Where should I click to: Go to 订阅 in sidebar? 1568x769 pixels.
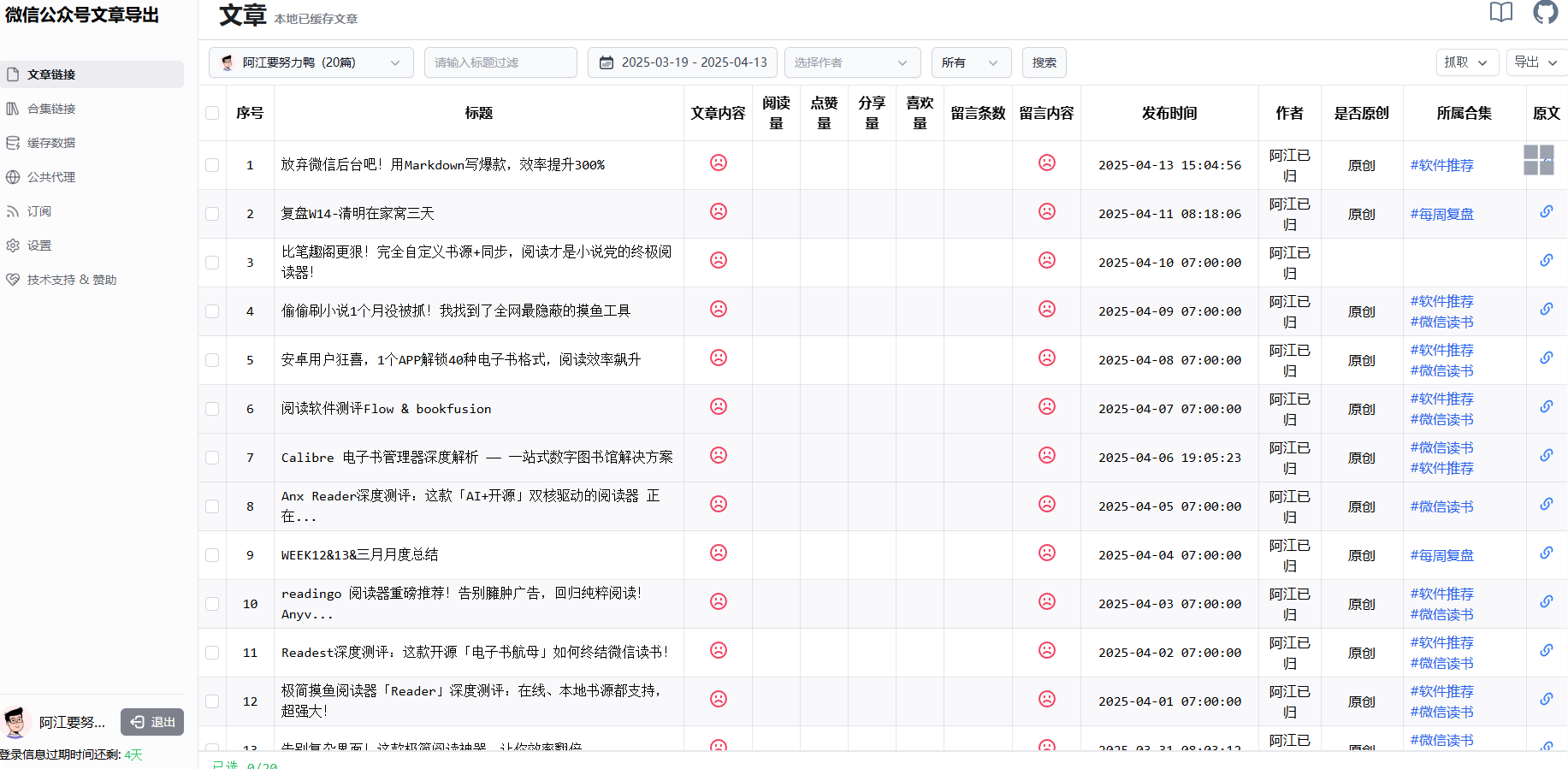[92, 211]
